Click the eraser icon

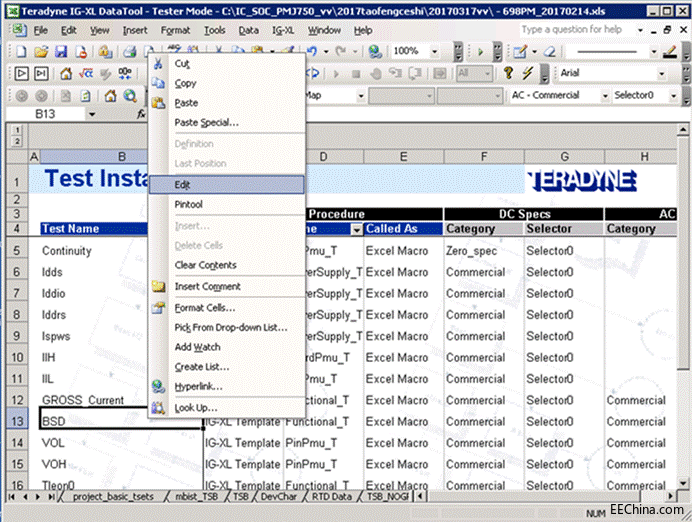tap(550, 52)
